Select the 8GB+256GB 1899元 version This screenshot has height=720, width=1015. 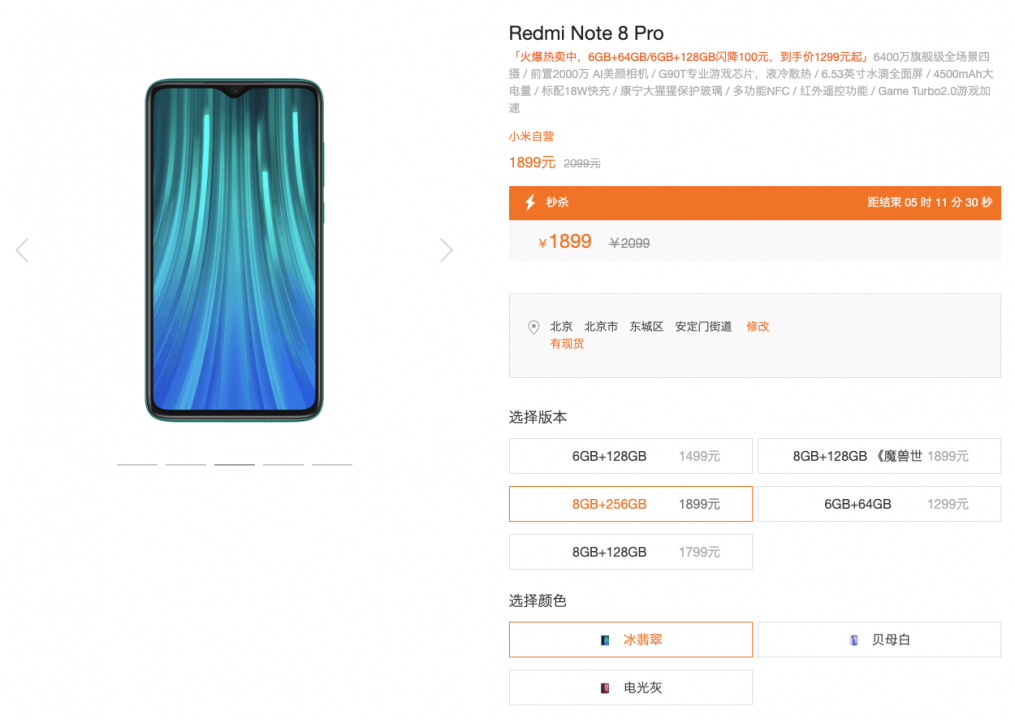pos(630,504)
